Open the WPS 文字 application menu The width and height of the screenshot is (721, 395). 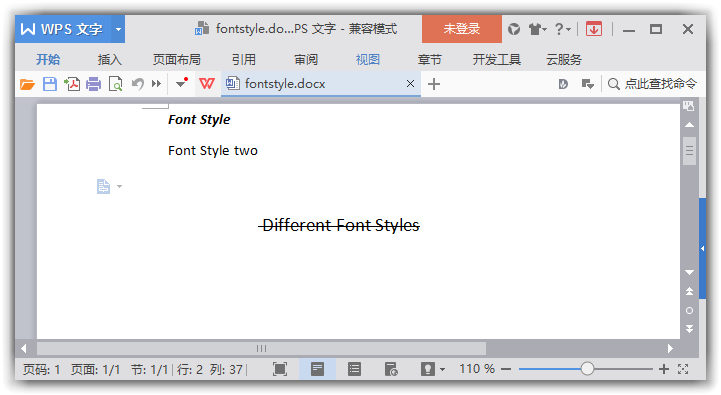(63, 29)
